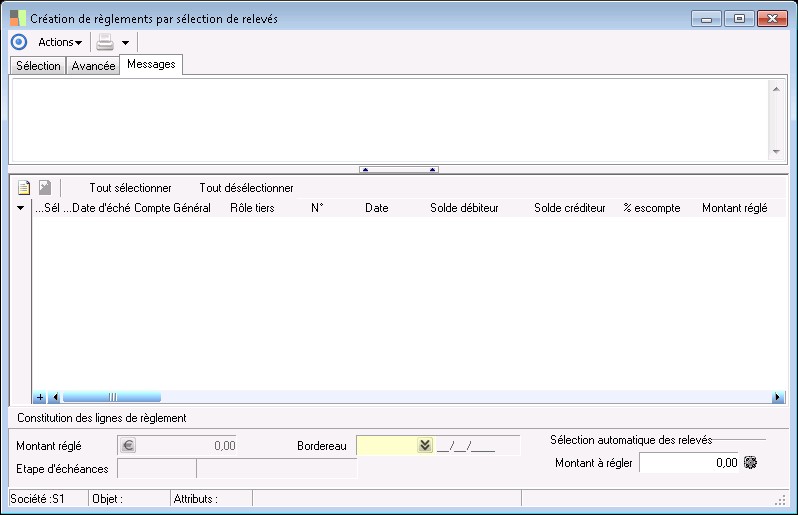Open the Bordereau dropdown chevron

coord(425,445)
